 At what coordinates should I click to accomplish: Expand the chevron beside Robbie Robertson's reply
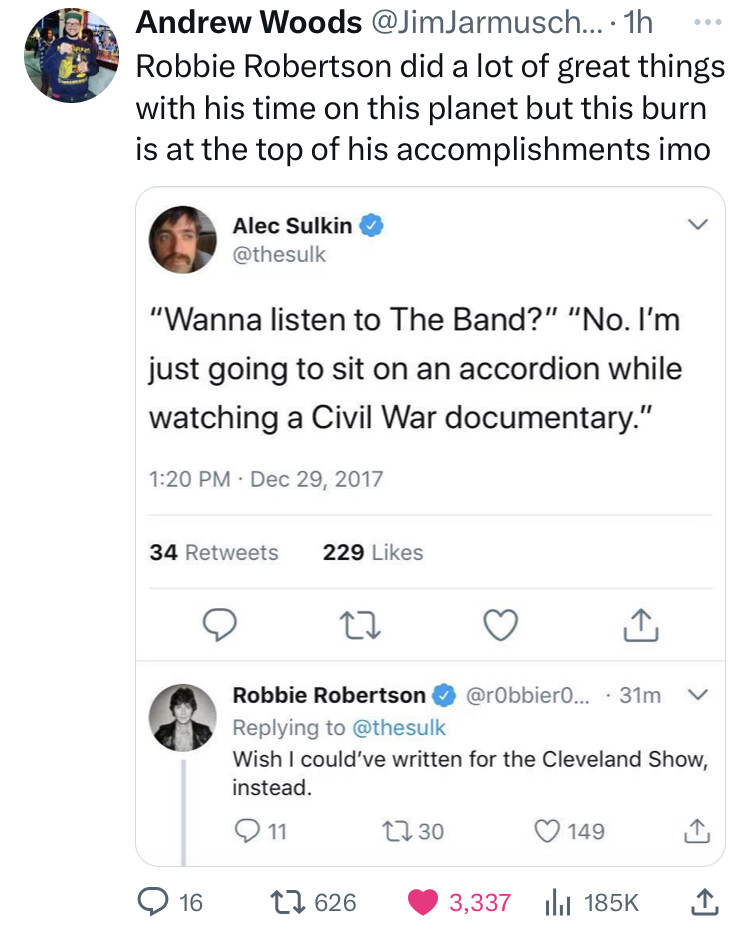pyautogui.click(x=698, y=695)
